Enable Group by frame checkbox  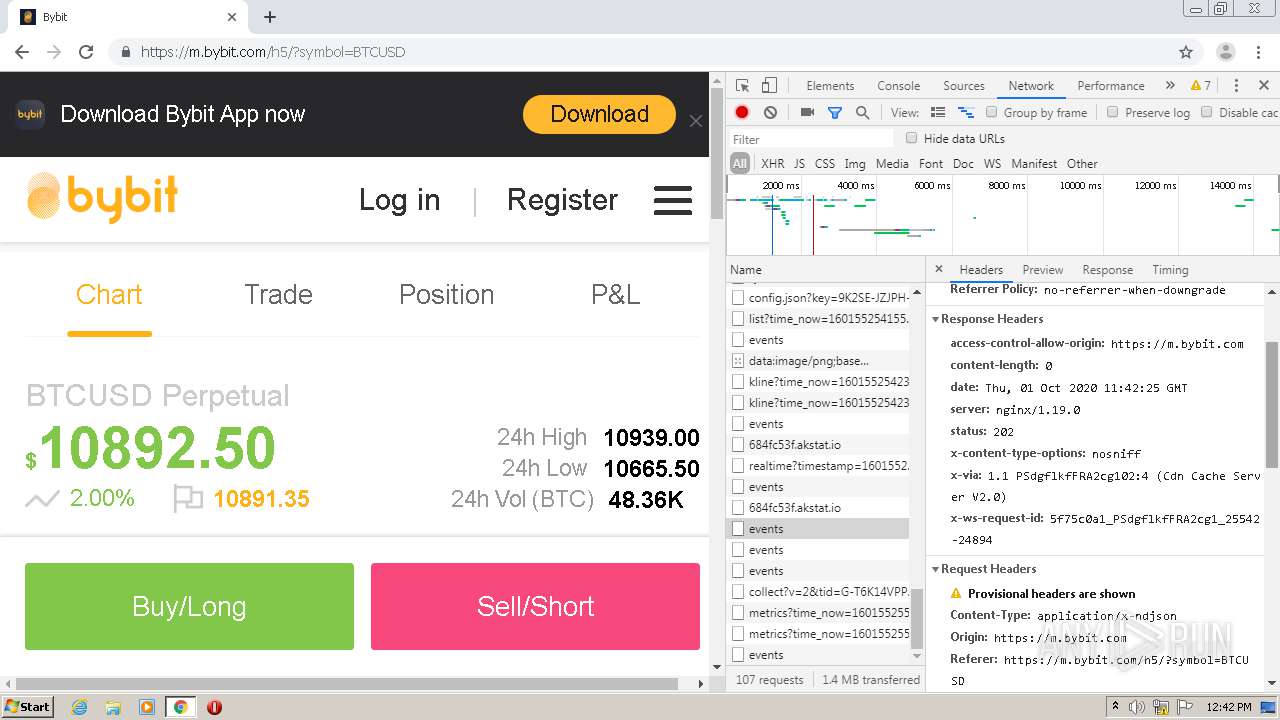click(992, 112)
